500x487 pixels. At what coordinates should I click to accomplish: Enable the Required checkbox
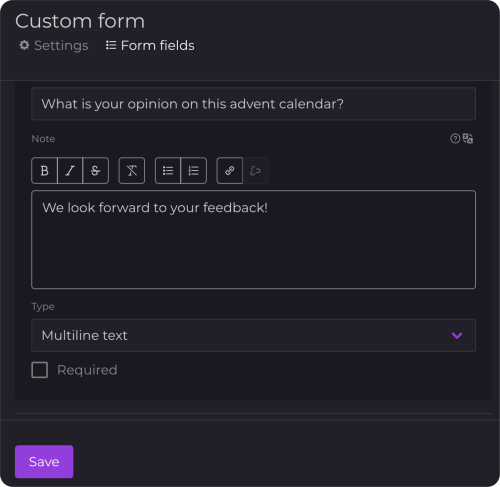tap(40, 370)
